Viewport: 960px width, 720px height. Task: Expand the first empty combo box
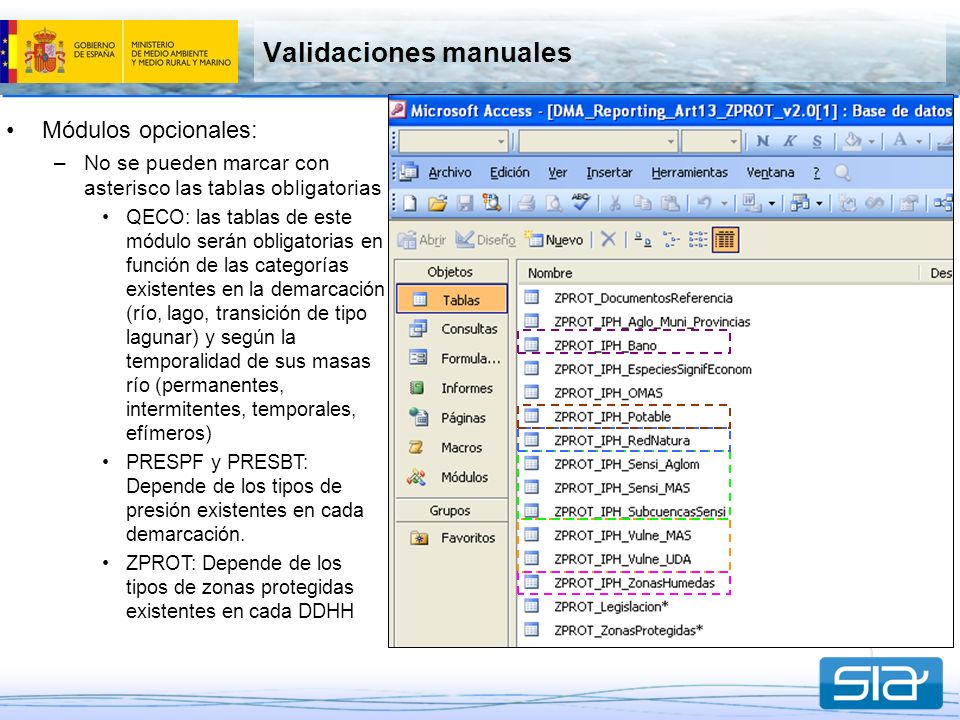[x=501, y=142]
